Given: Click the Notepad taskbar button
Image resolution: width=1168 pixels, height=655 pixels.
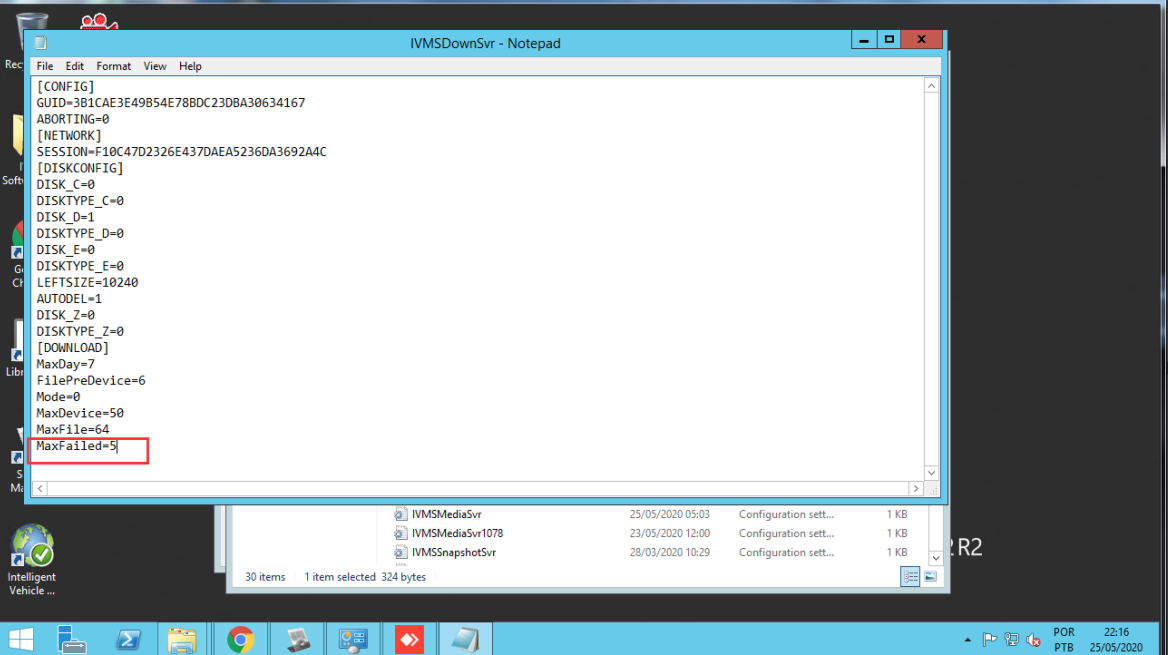Looking at the screenshot, I should coord(465,639).
